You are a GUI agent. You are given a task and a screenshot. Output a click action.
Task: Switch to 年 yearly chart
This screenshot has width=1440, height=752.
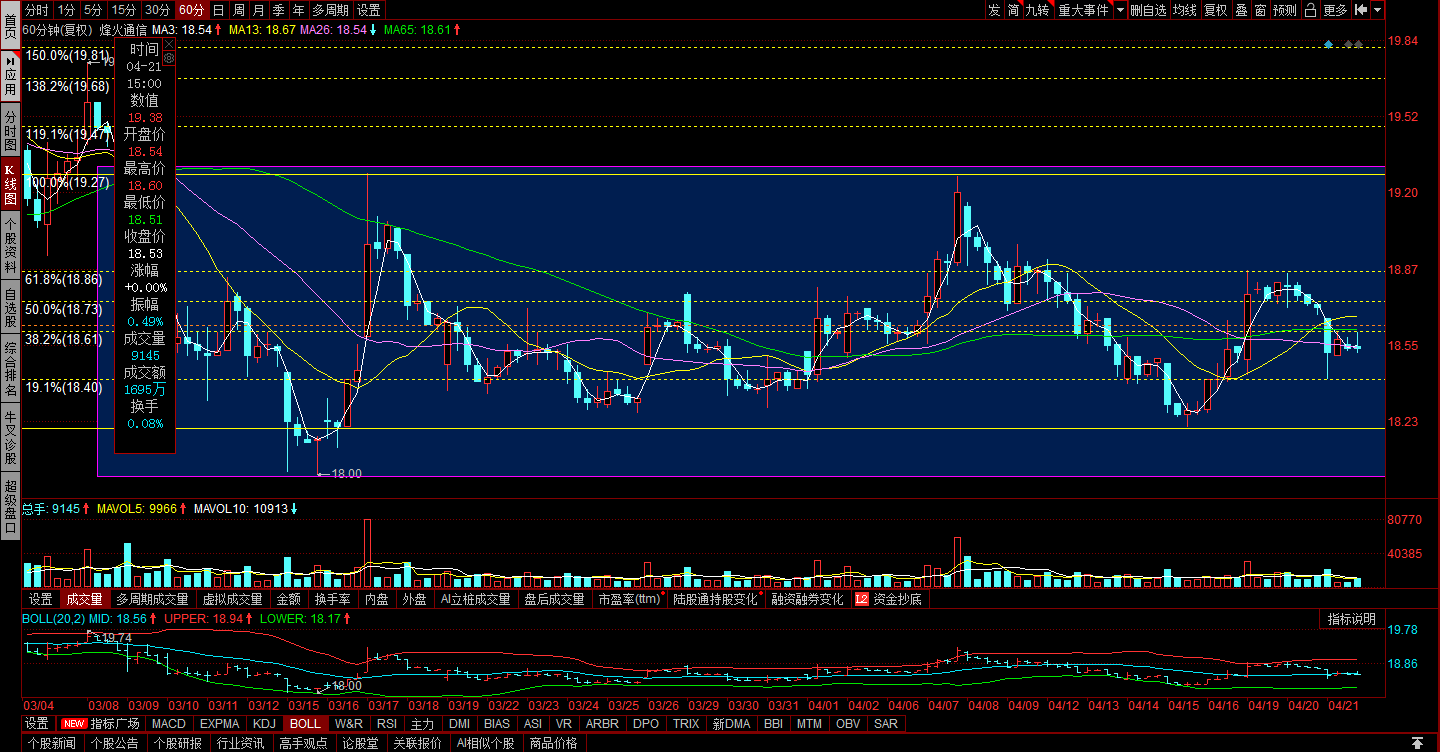299,10
